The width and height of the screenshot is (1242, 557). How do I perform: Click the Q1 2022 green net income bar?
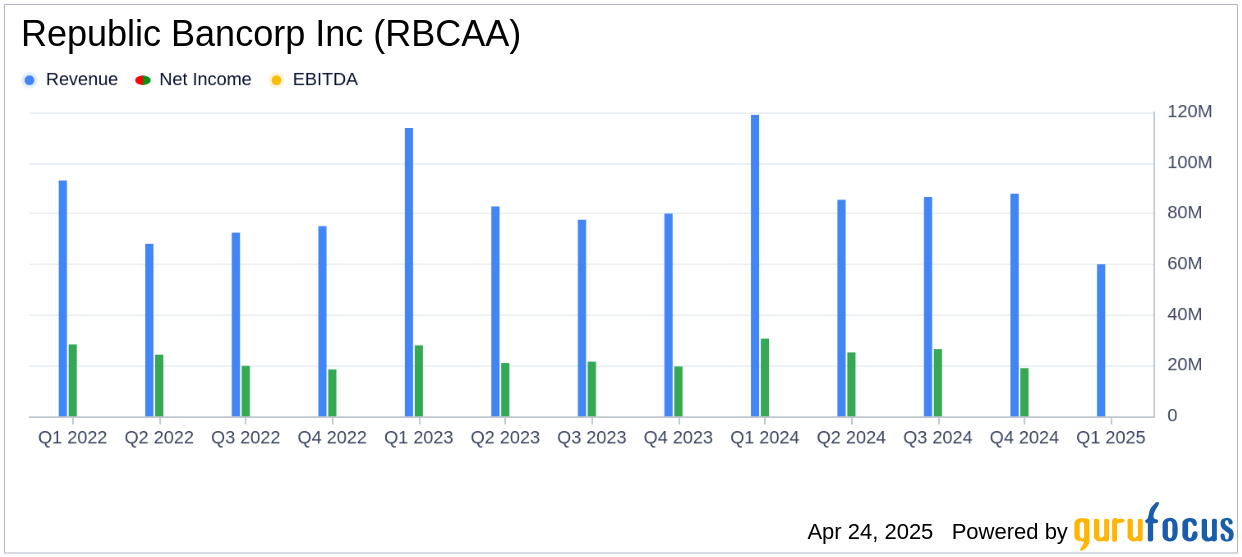tap(73, 380)
